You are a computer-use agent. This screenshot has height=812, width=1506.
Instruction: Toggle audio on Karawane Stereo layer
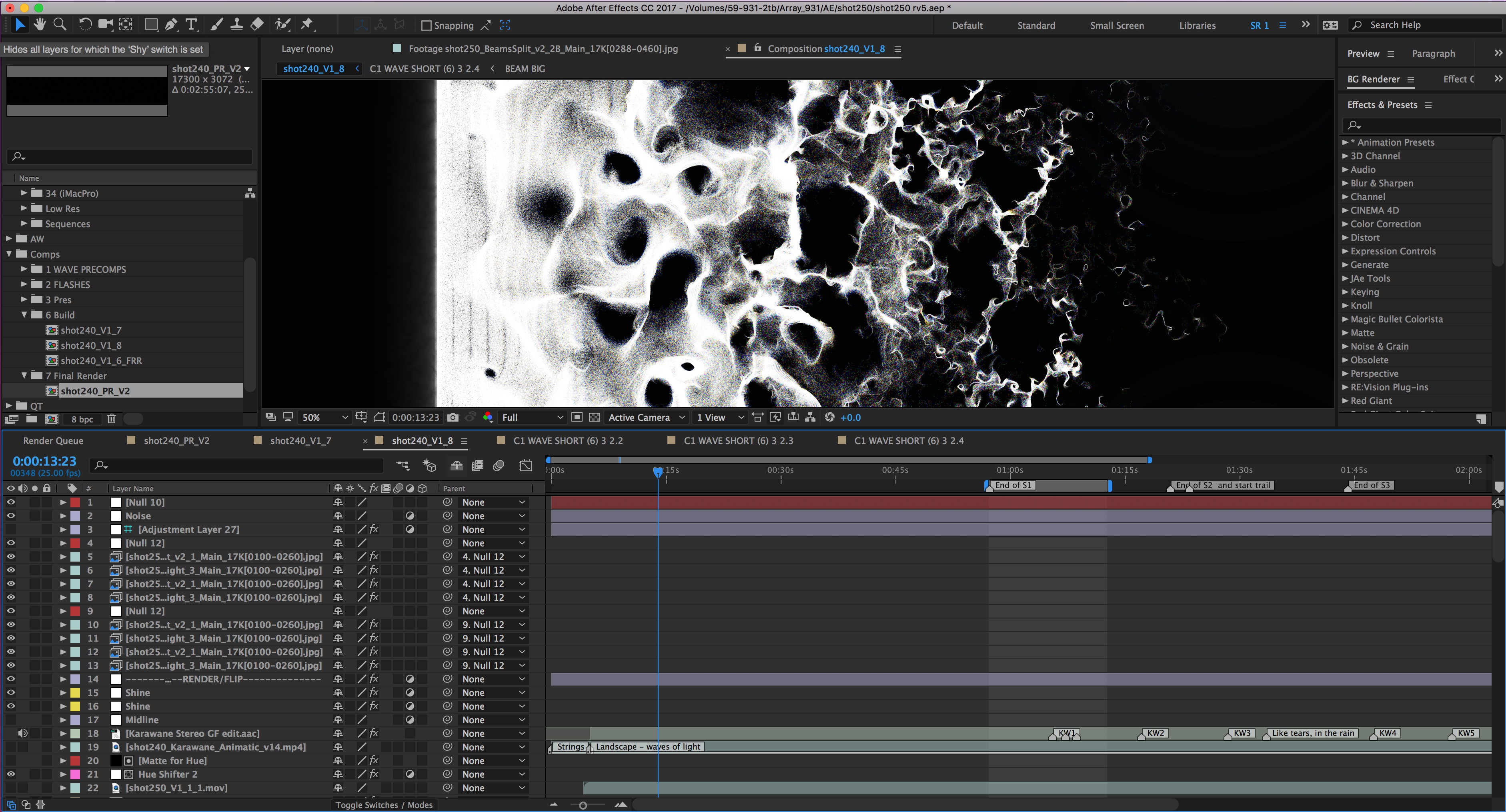pyautogui.click(x=23, y=733)
